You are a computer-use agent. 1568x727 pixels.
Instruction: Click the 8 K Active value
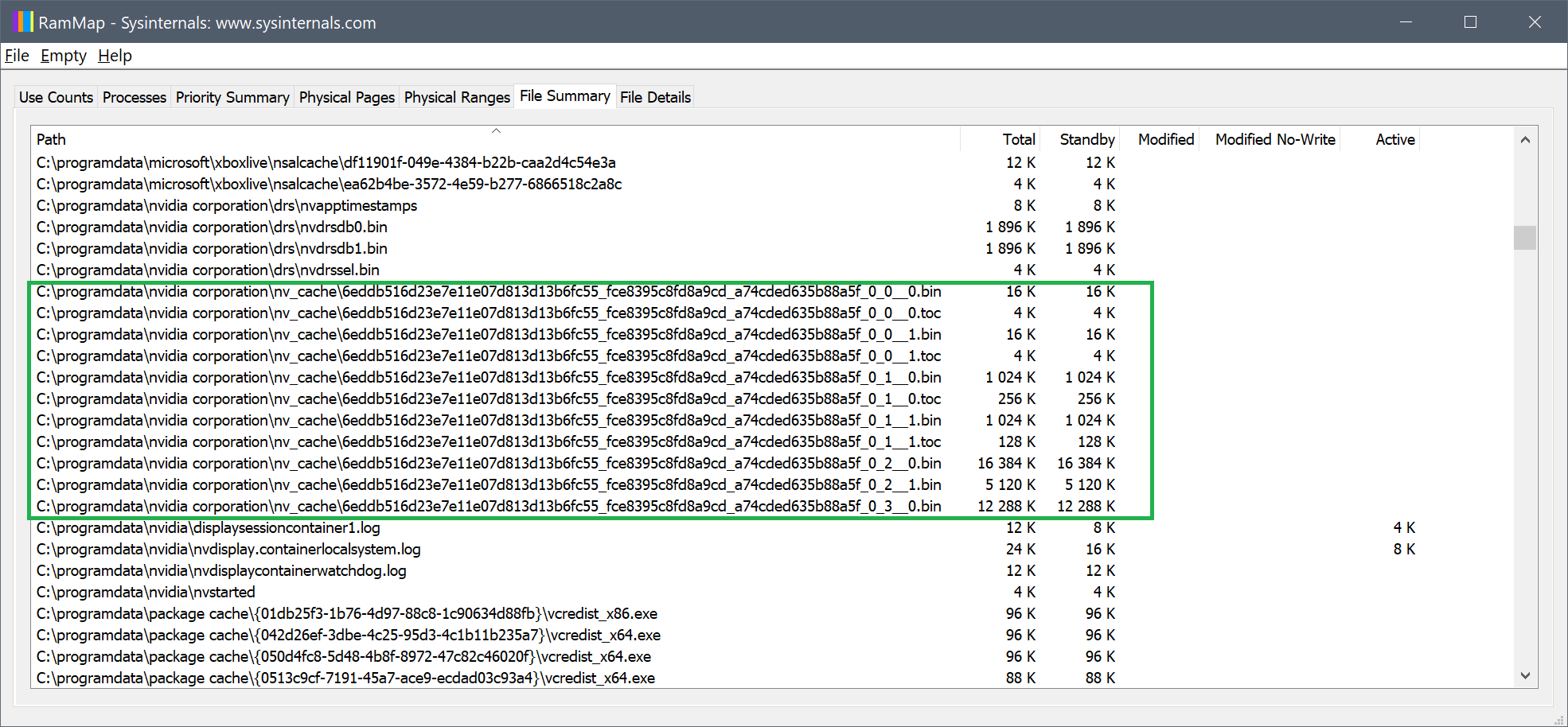click(x=1405, y=549)
